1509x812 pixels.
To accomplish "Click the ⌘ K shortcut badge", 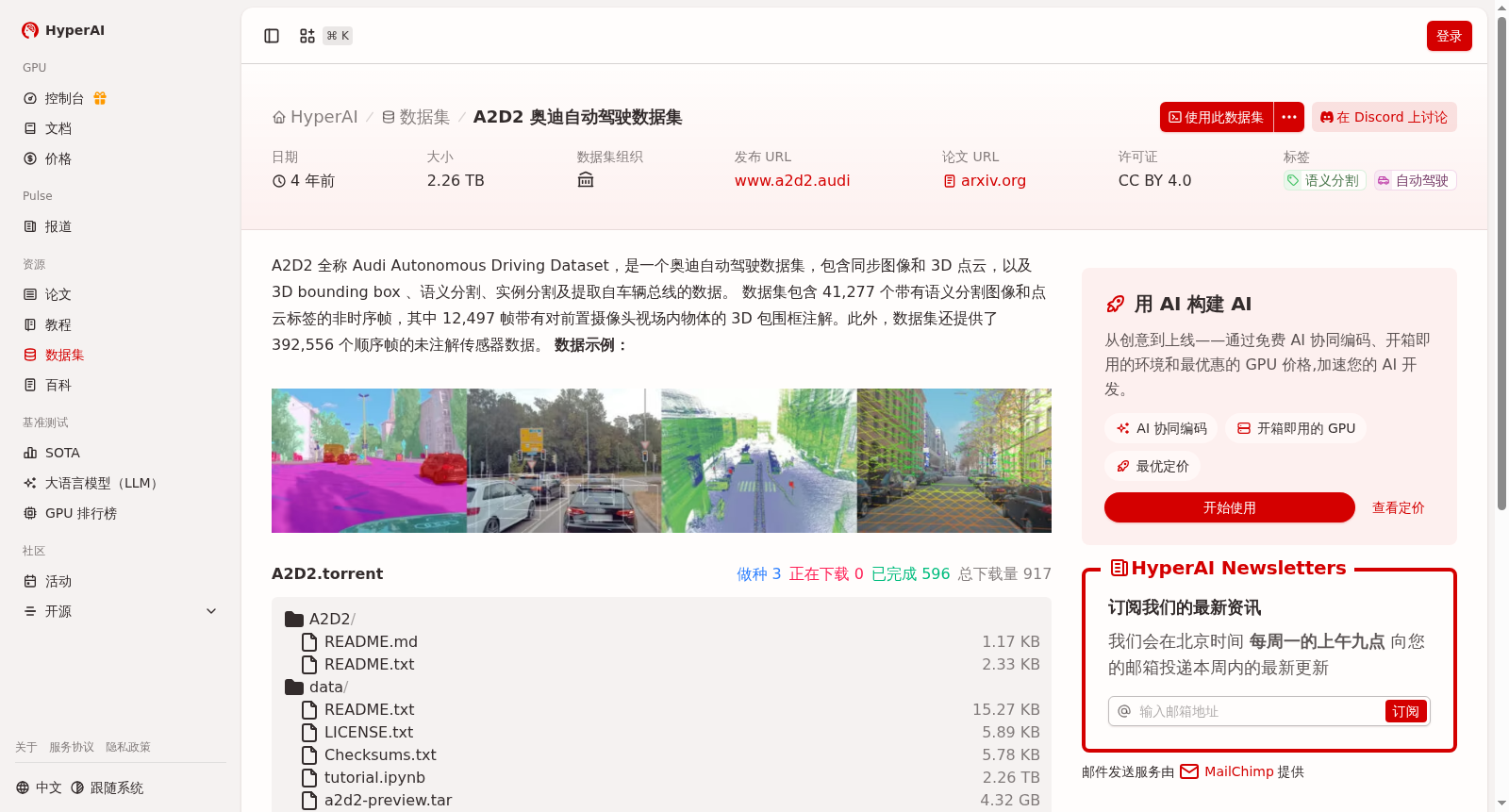I will pos(338,36).
